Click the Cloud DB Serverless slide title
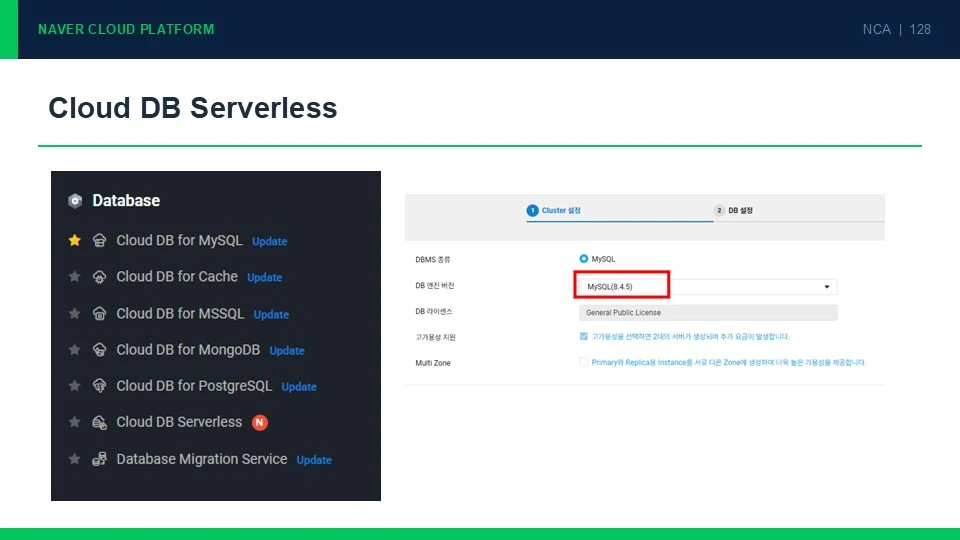The height and width of the screenshot is (540, 960). [193, 108]
